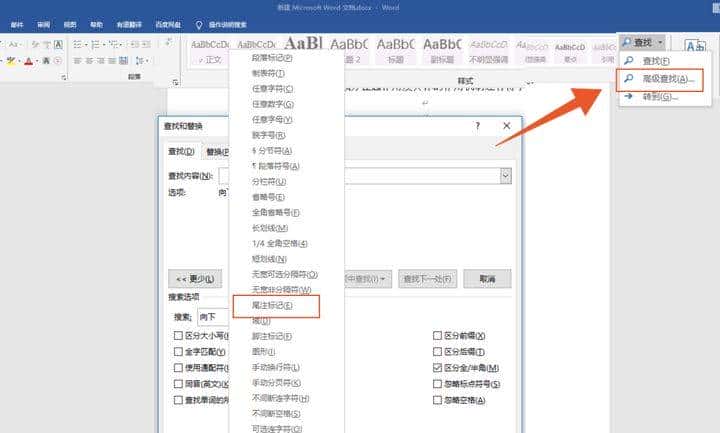The height and width of the screenshot is (433, 720).
Task: Open the 邮件 ribbon tab
Action: coord(17,24)
